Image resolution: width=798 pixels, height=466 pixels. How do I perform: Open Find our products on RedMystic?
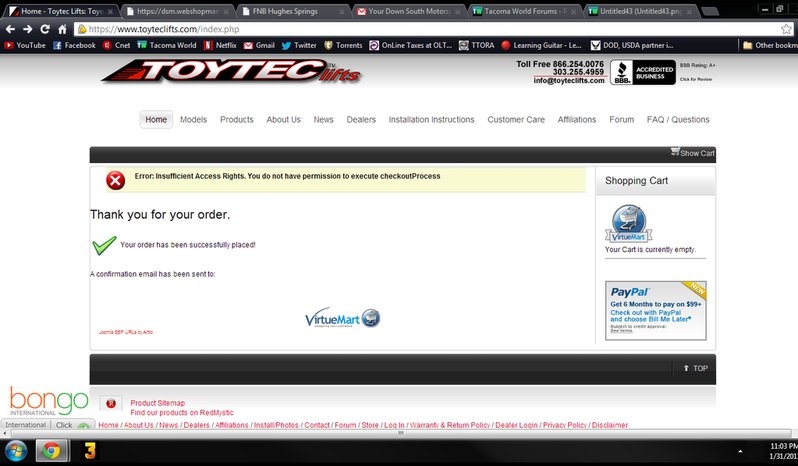pyautogui.click(x=182, y=413)
